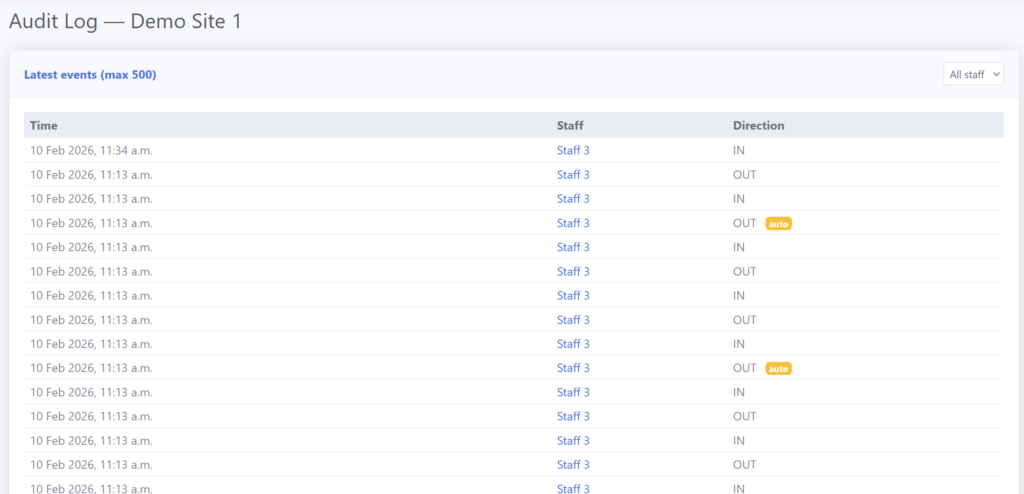
Task: Open Staff 3 link beside the second auto badge
Action: [x=573, y=369]
